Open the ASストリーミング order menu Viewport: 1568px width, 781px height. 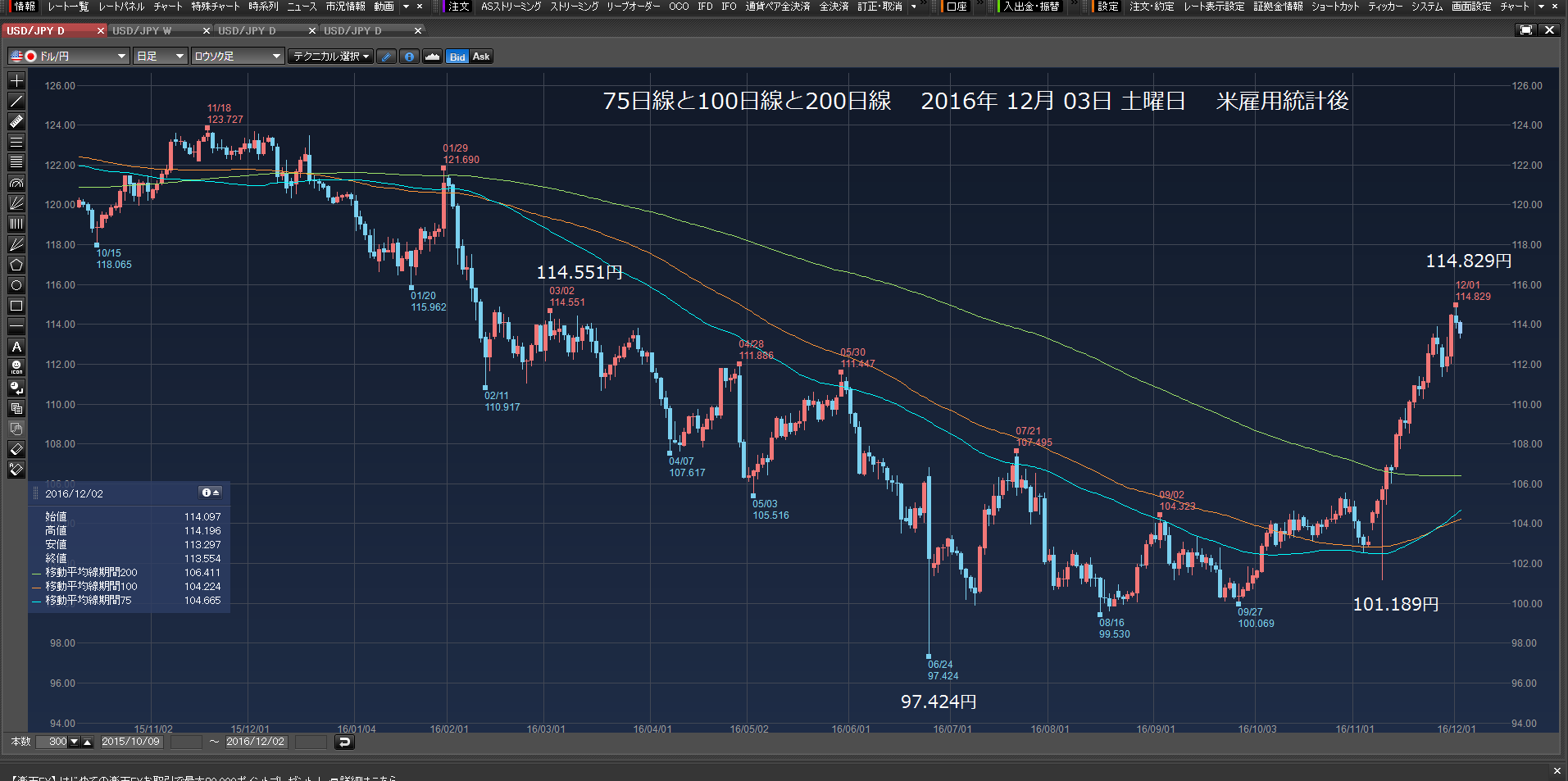pyautogui.click(x=511, y=7)
